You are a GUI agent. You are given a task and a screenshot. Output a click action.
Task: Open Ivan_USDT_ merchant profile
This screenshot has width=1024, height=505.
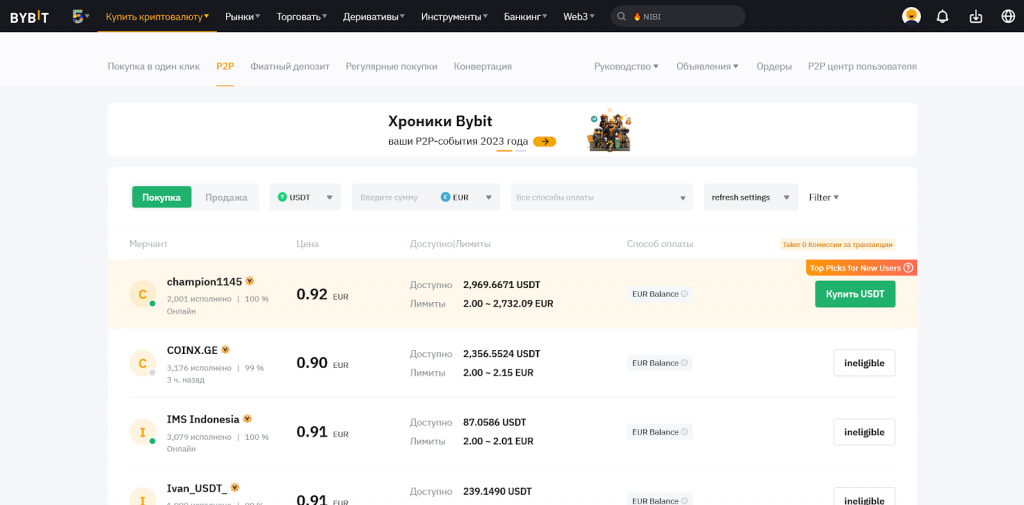197,488
